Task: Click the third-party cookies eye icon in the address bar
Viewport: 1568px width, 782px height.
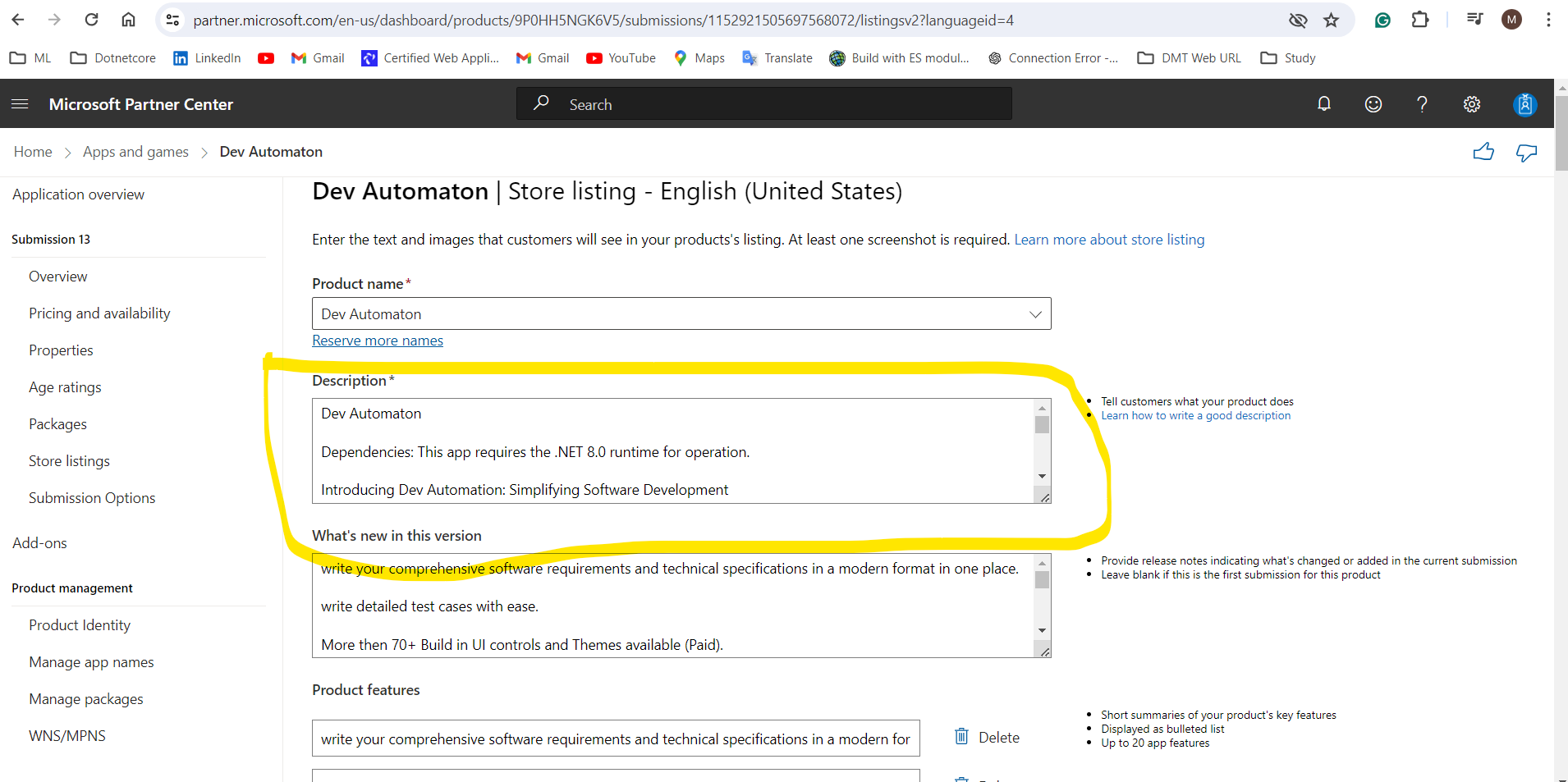Action: [1297, 21]
